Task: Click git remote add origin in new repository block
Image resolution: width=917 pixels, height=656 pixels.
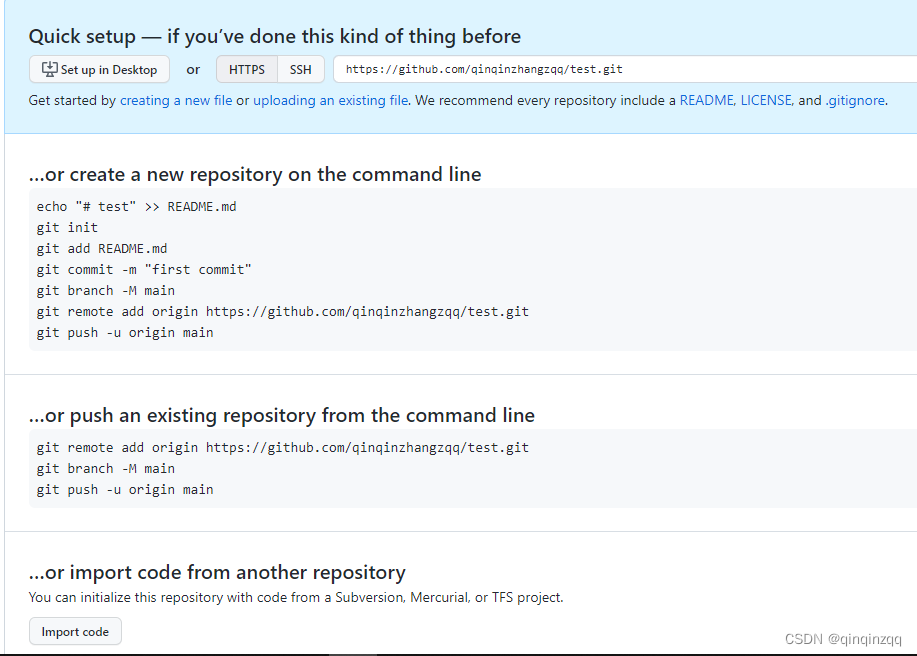Action: coord(282,312)
